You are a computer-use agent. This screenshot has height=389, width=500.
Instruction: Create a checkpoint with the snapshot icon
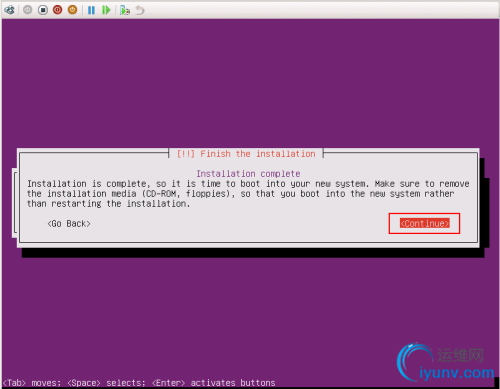pyautogui.click(x=125, y=10)
